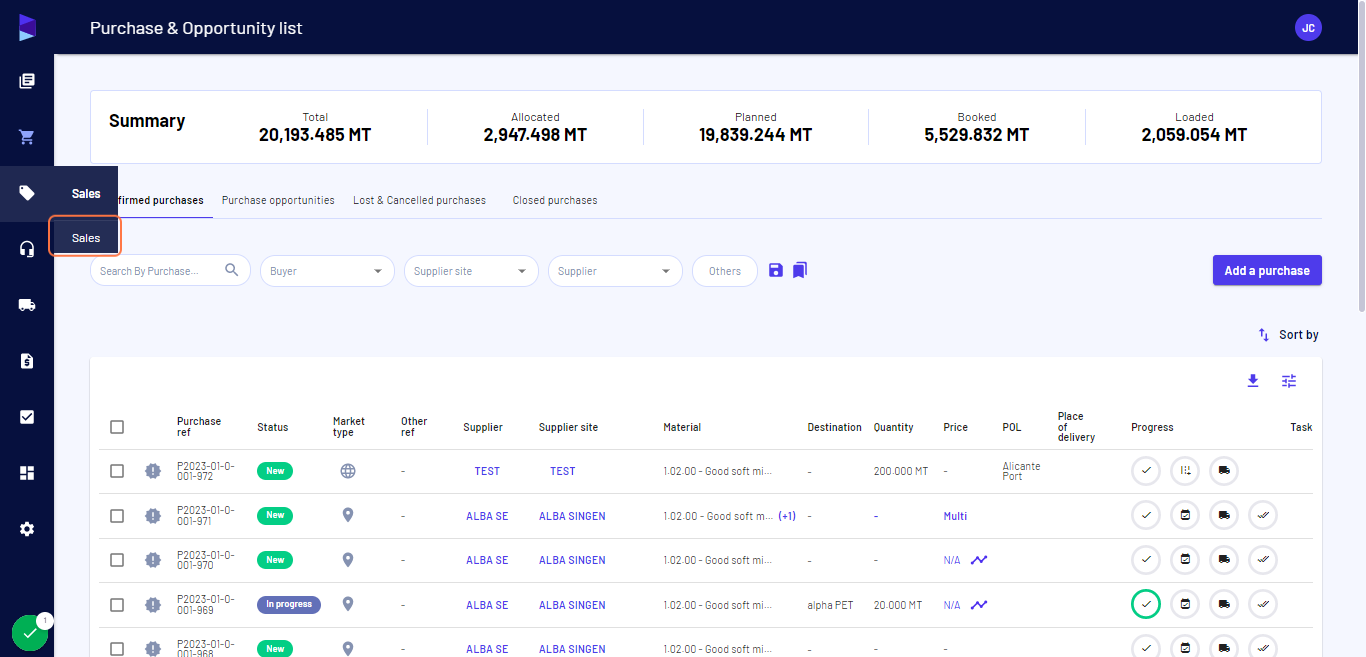
Task: Open the ALBA SE supplier link in row 001-970
Action: [x=487, y=560]
